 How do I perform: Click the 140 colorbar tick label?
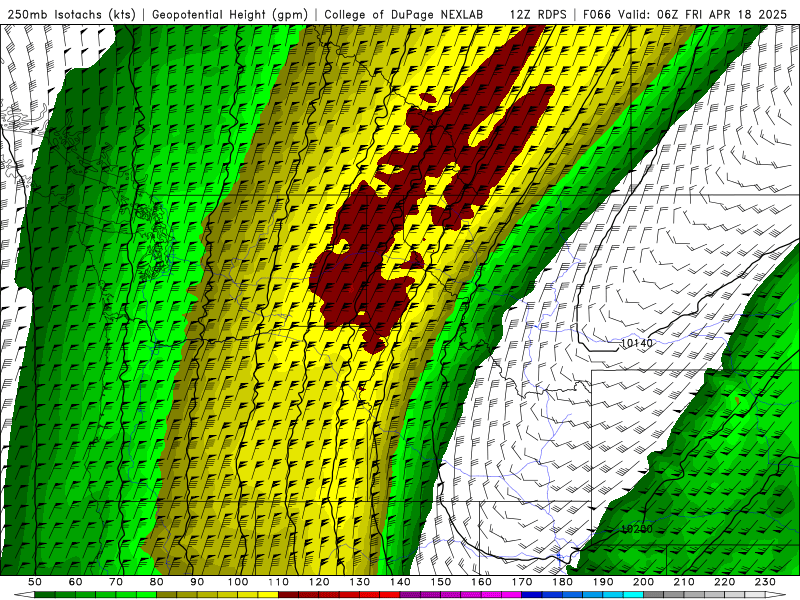point(400,582)
